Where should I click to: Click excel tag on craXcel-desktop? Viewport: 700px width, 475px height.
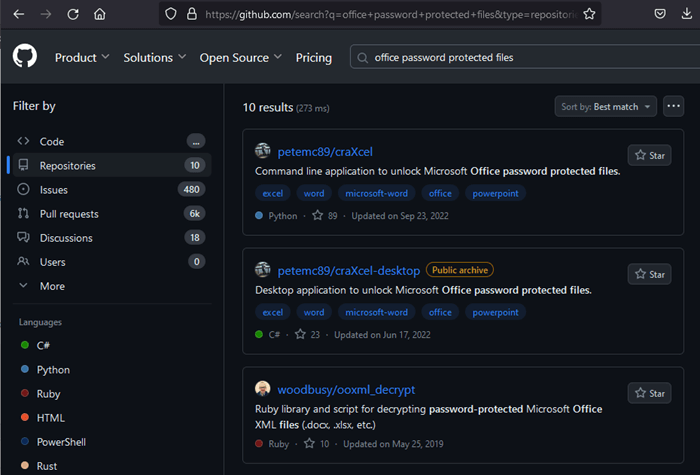coord(272,312)
